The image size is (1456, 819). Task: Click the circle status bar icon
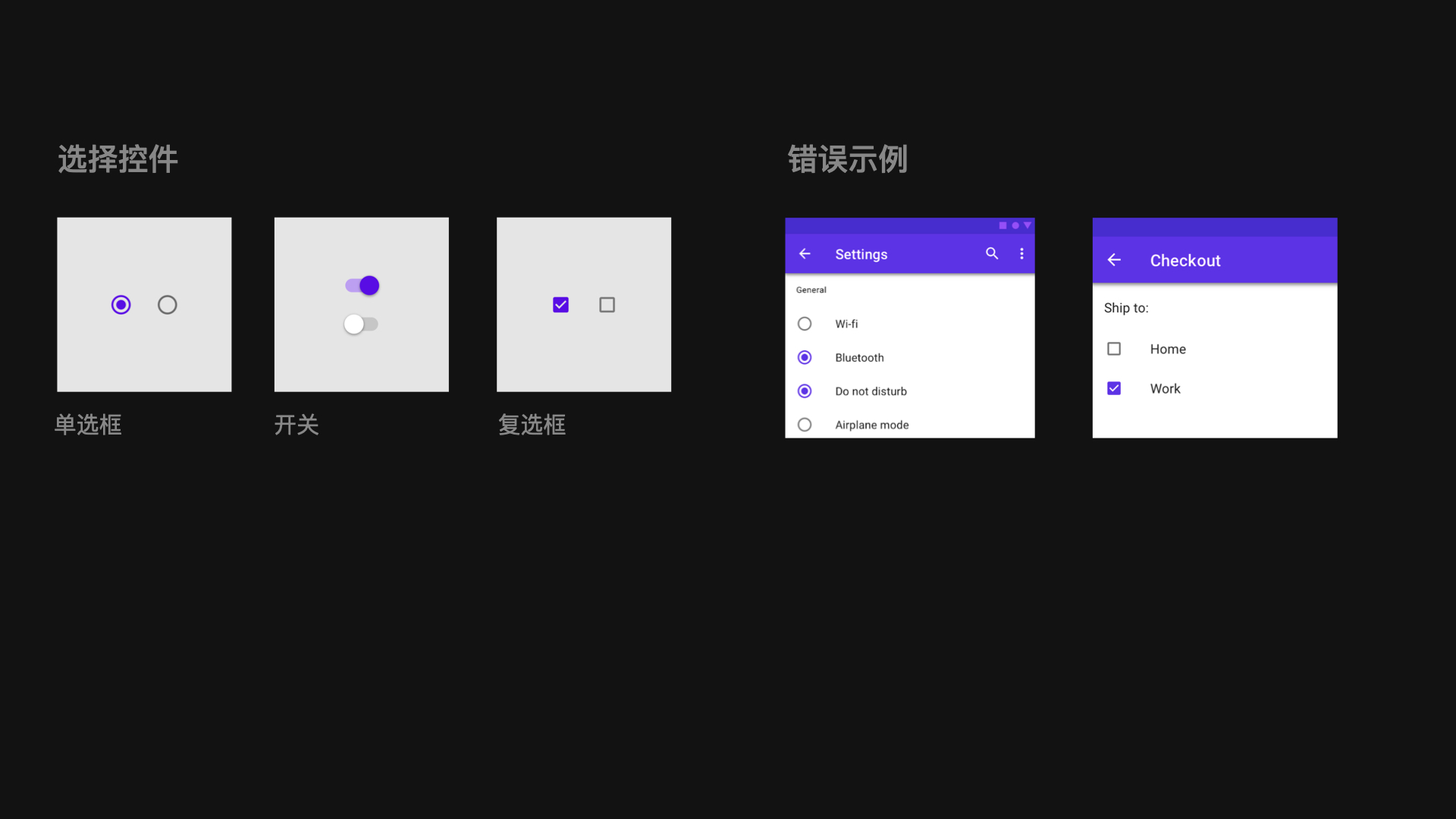1015,225
